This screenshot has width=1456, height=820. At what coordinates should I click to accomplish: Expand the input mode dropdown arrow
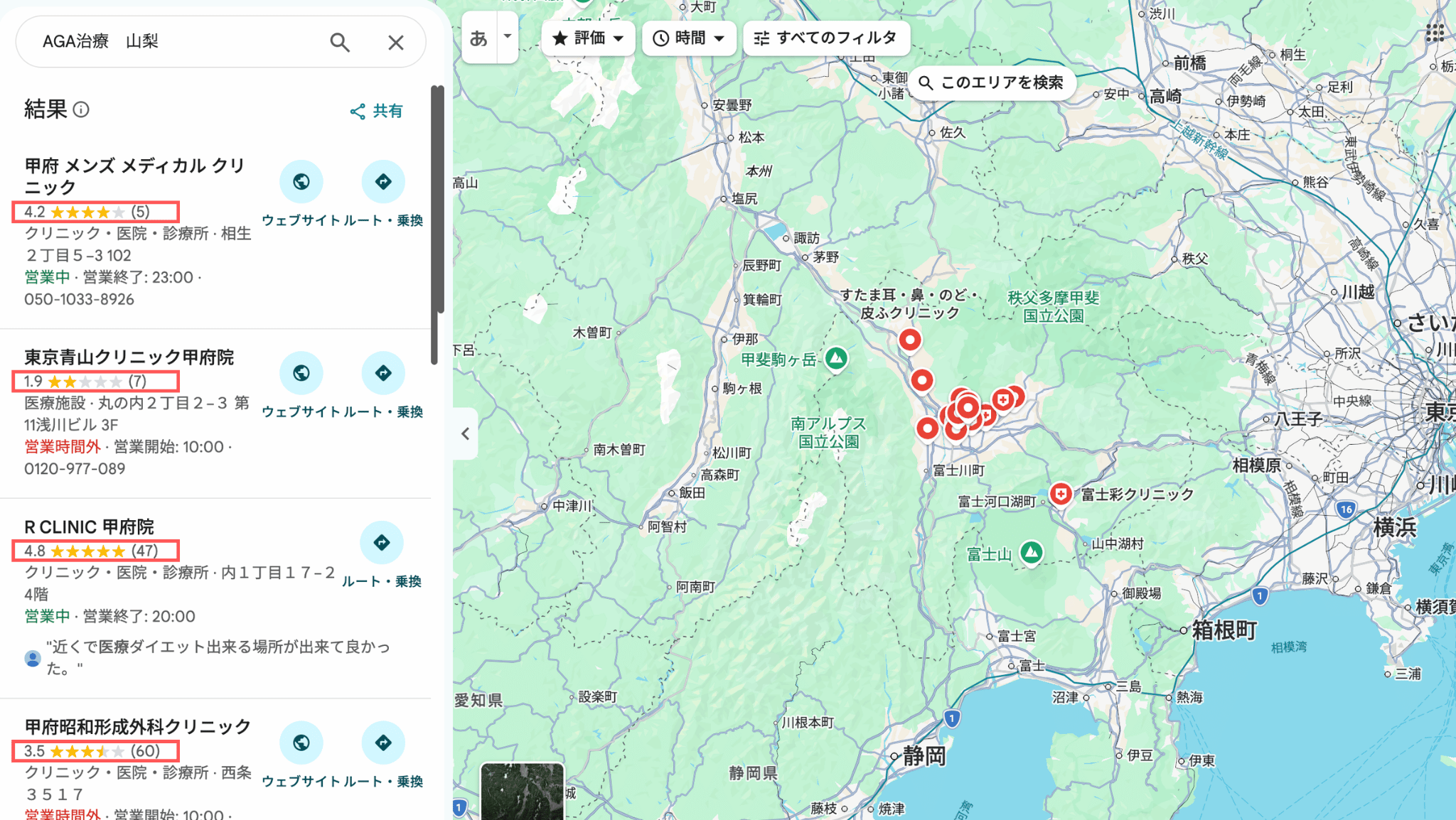(x=508, y=36)
